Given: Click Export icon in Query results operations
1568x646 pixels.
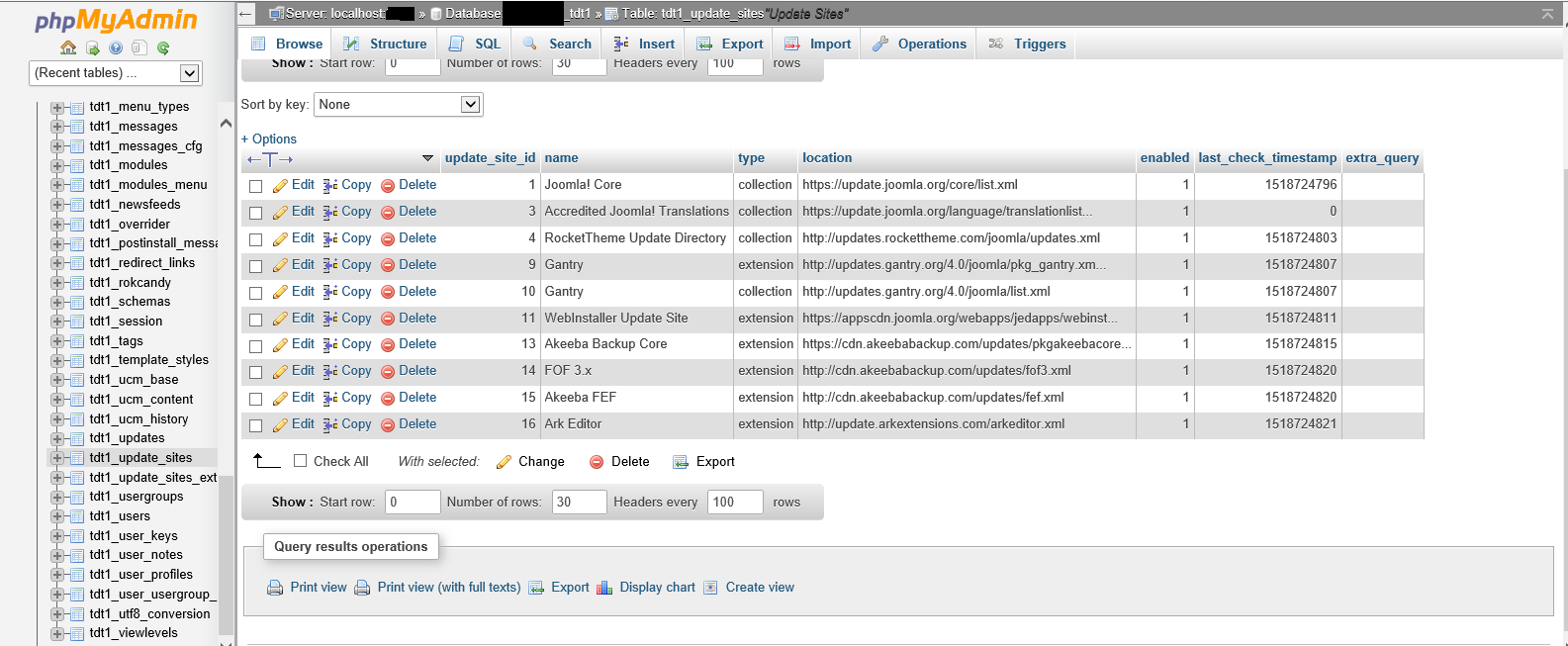Looking at the screenshot, I should pos(536,588).
